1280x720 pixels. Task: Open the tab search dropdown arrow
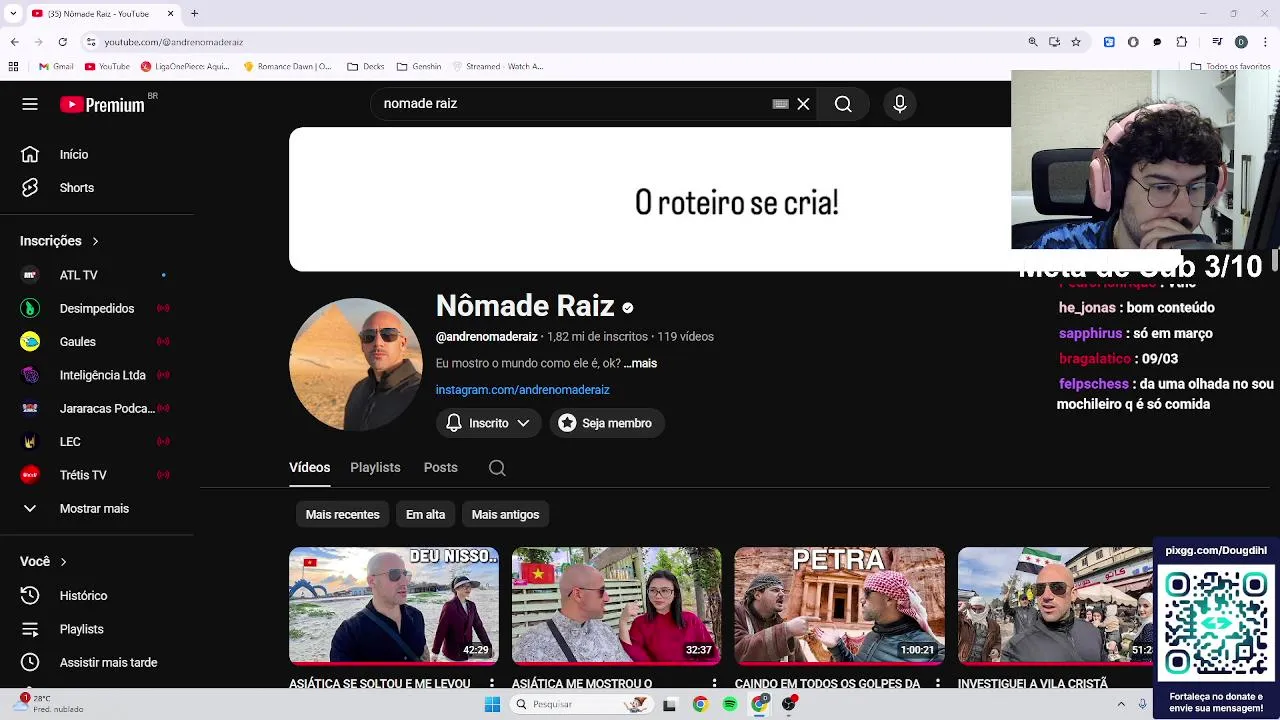click(x=12, y=14)
